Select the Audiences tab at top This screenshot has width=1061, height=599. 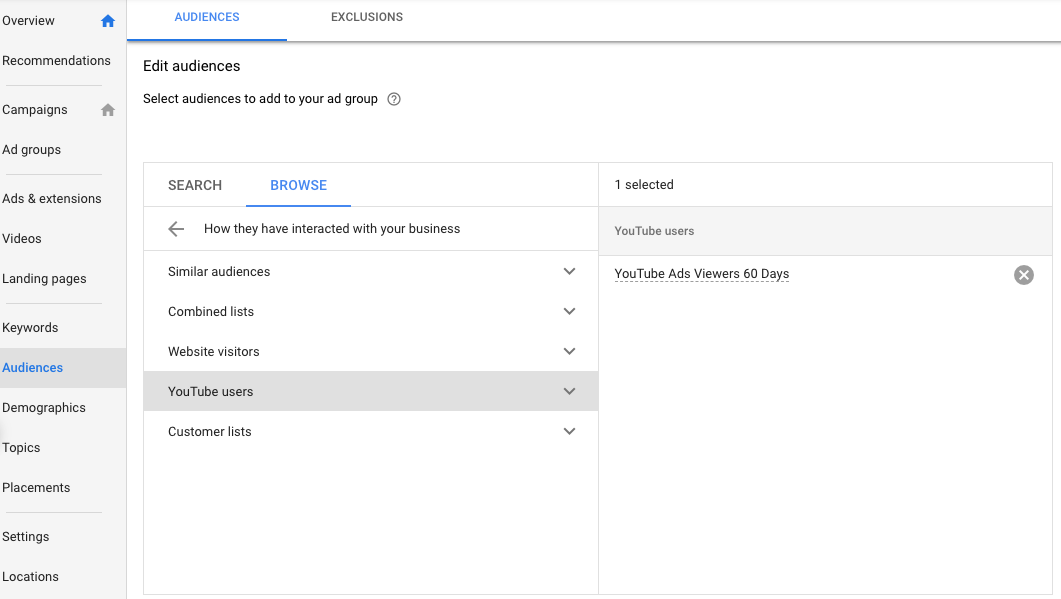coord(207,17)
